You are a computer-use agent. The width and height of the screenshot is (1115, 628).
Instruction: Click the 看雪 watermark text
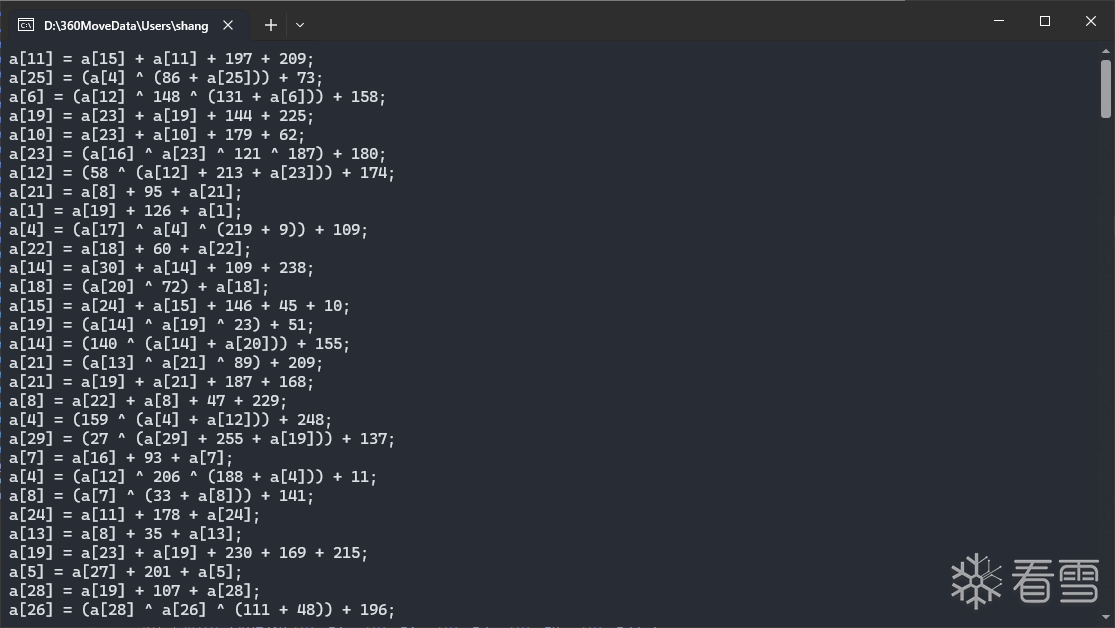(1055, 581)
